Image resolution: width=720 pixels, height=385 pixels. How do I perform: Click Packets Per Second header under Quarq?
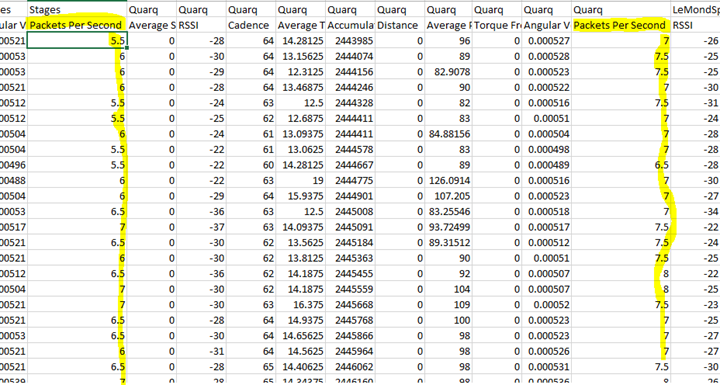coord(621,25)
